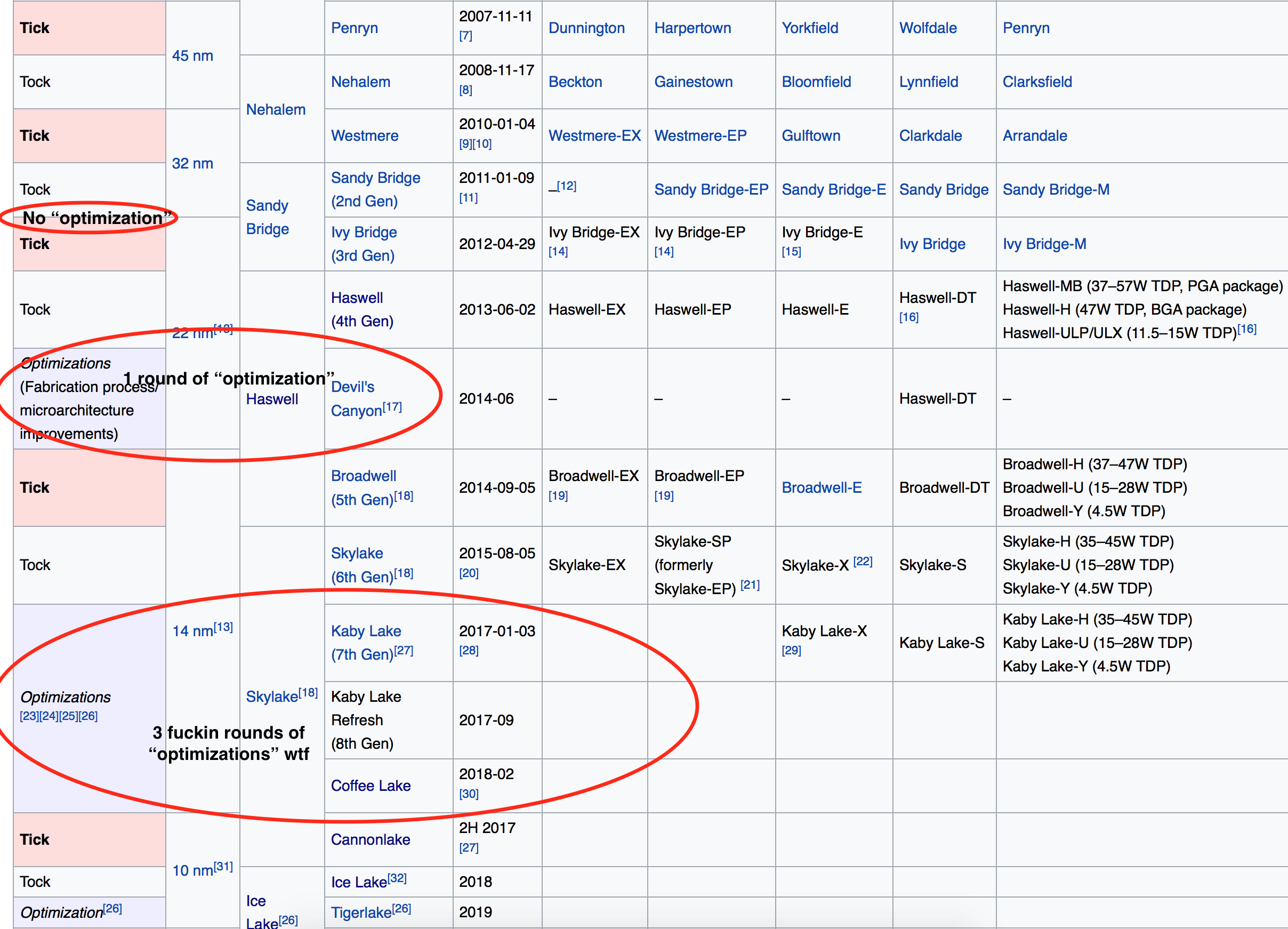Click citation [15] under Ivy Bridge-E
Image resolution: width=1288 pixels, height=929 pixels.
(x=792, y=252)
